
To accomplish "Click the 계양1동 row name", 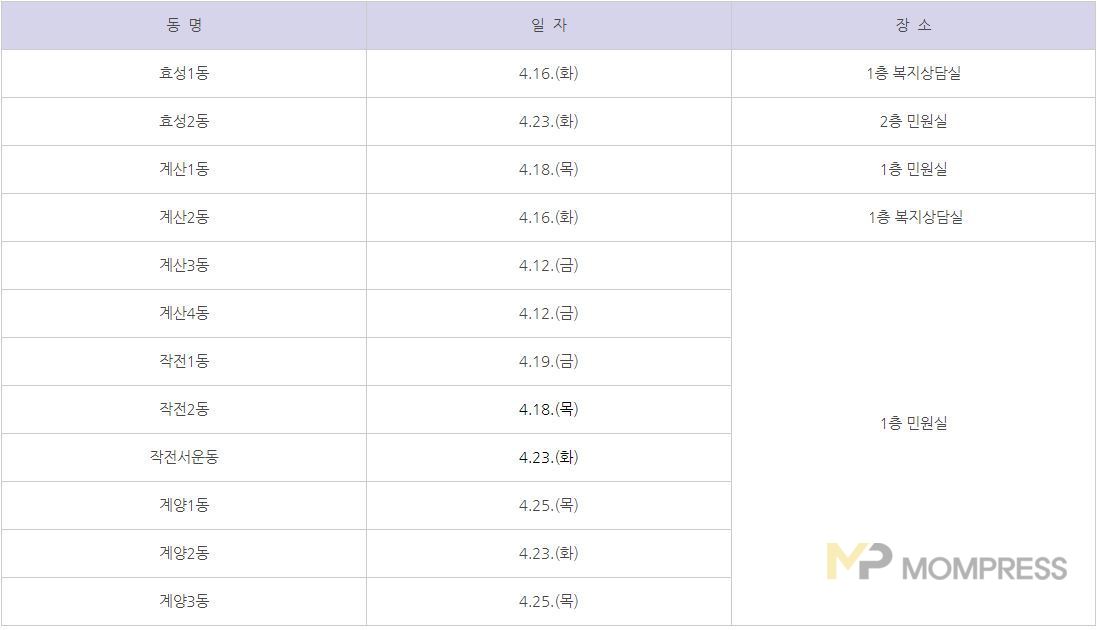I will pyautogui.click(x=184, y=505).
